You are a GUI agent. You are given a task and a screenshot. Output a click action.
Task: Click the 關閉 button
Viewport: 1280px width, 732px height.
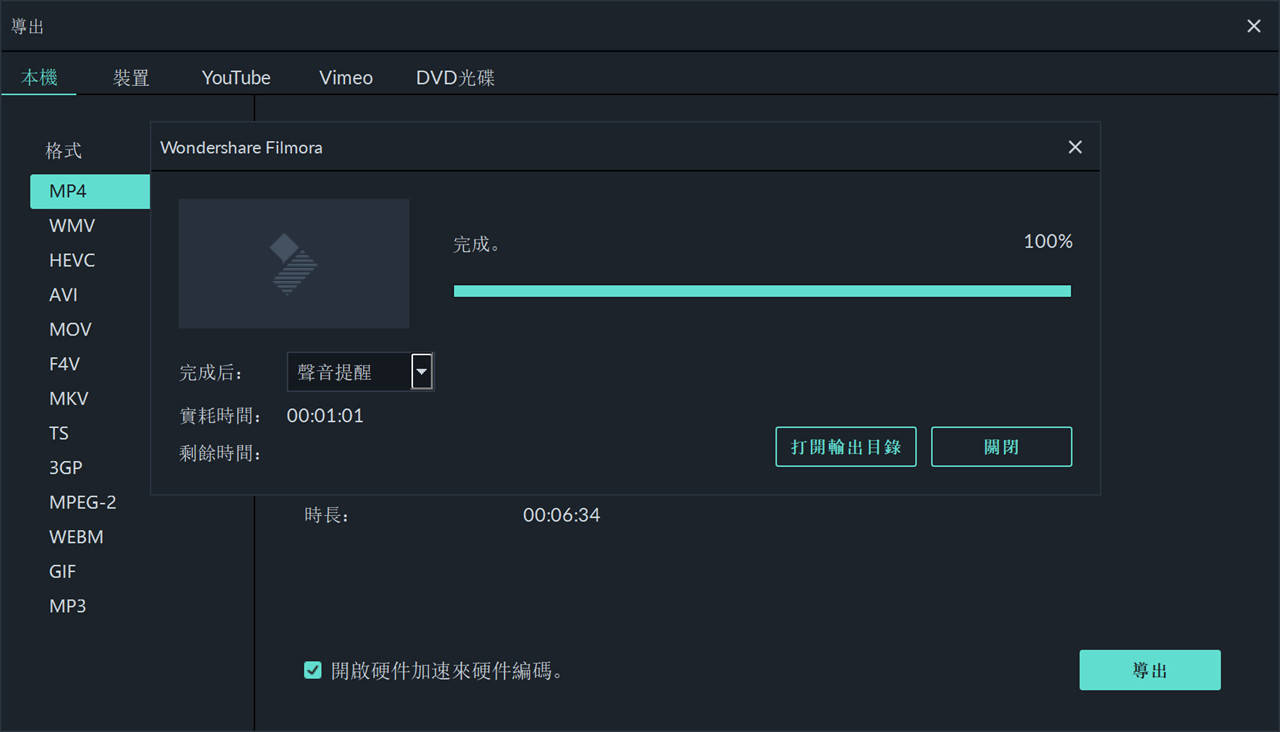[1001, 447]
